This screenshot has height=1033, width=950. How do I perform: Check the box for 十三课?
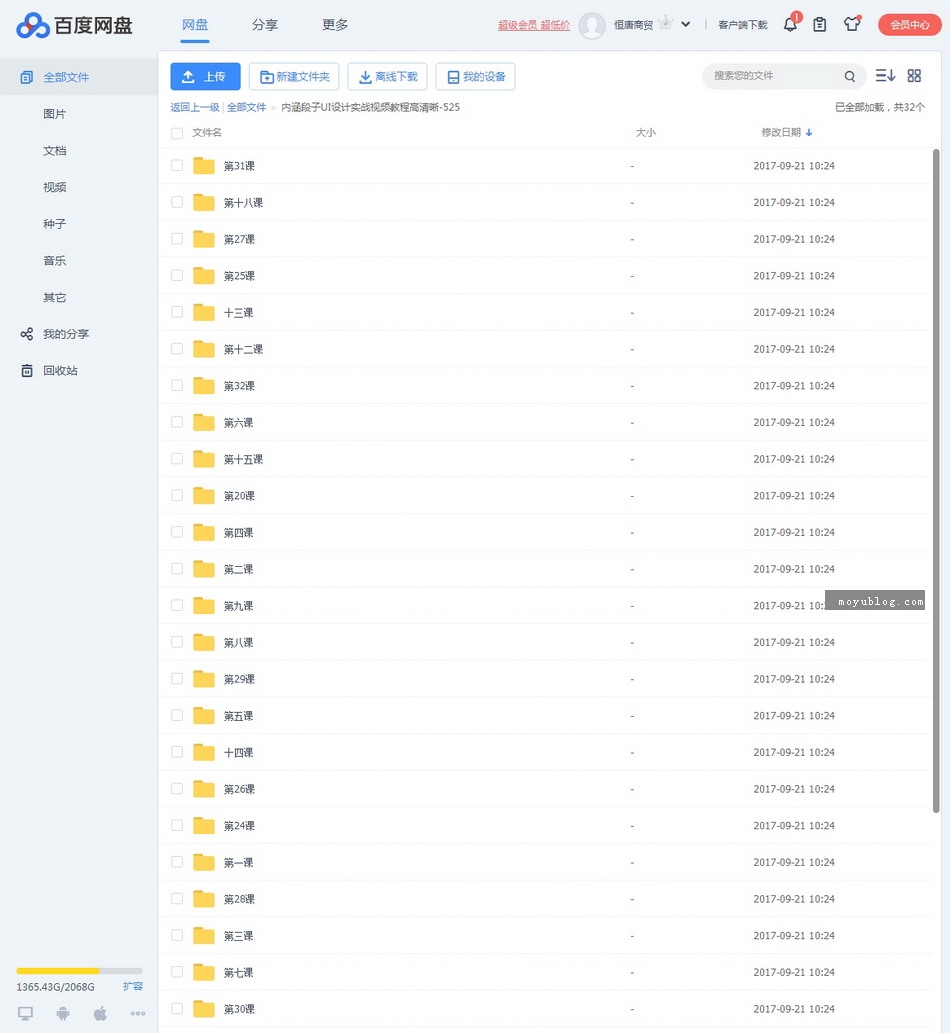tap(177, 312)
